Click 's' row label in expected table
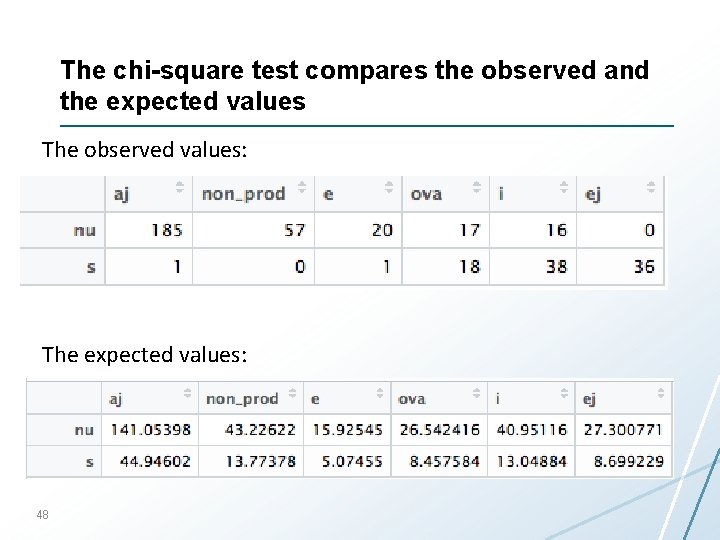 (90, 462)
